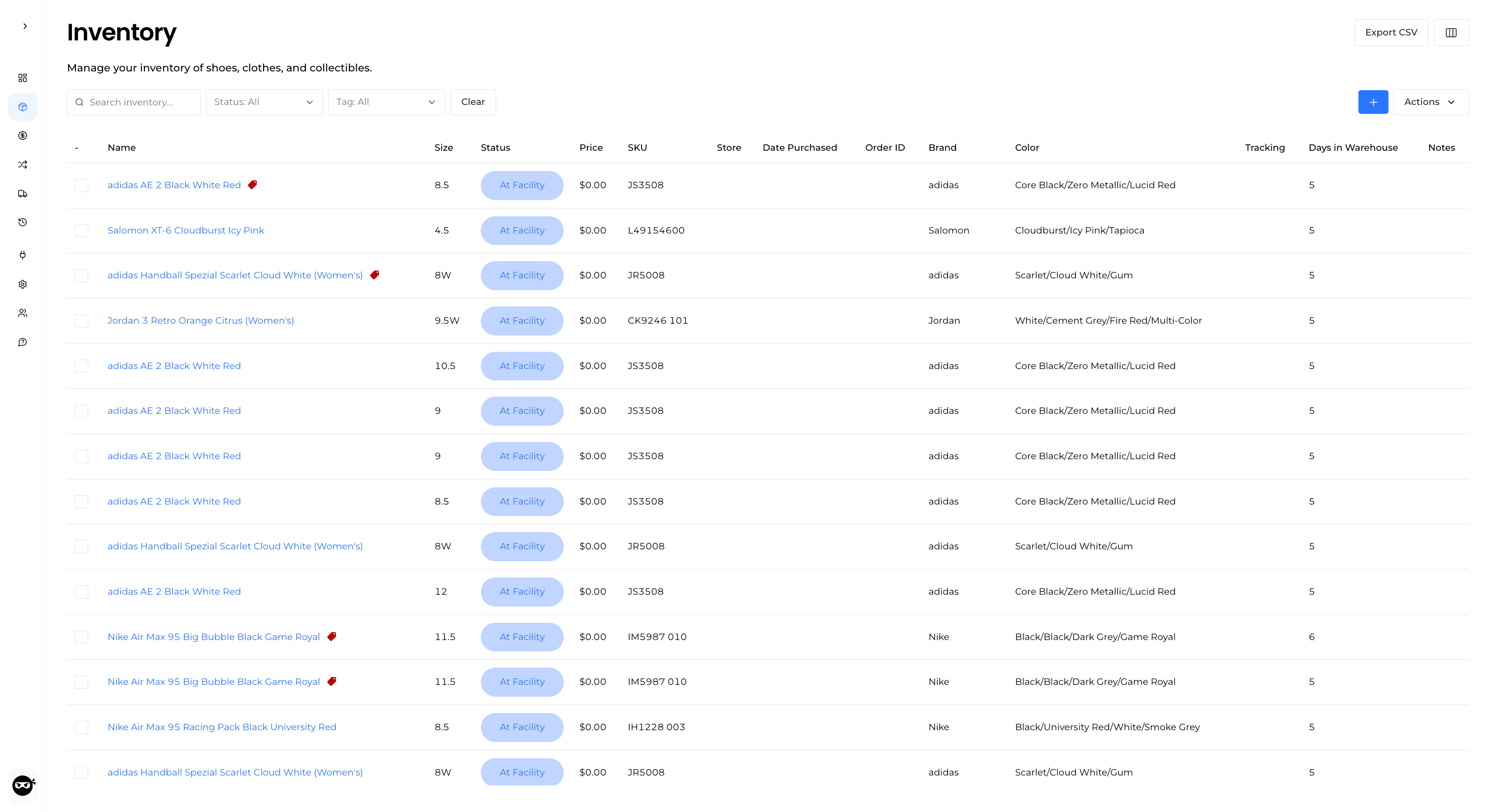Click the SKU column header

[637, 147]
